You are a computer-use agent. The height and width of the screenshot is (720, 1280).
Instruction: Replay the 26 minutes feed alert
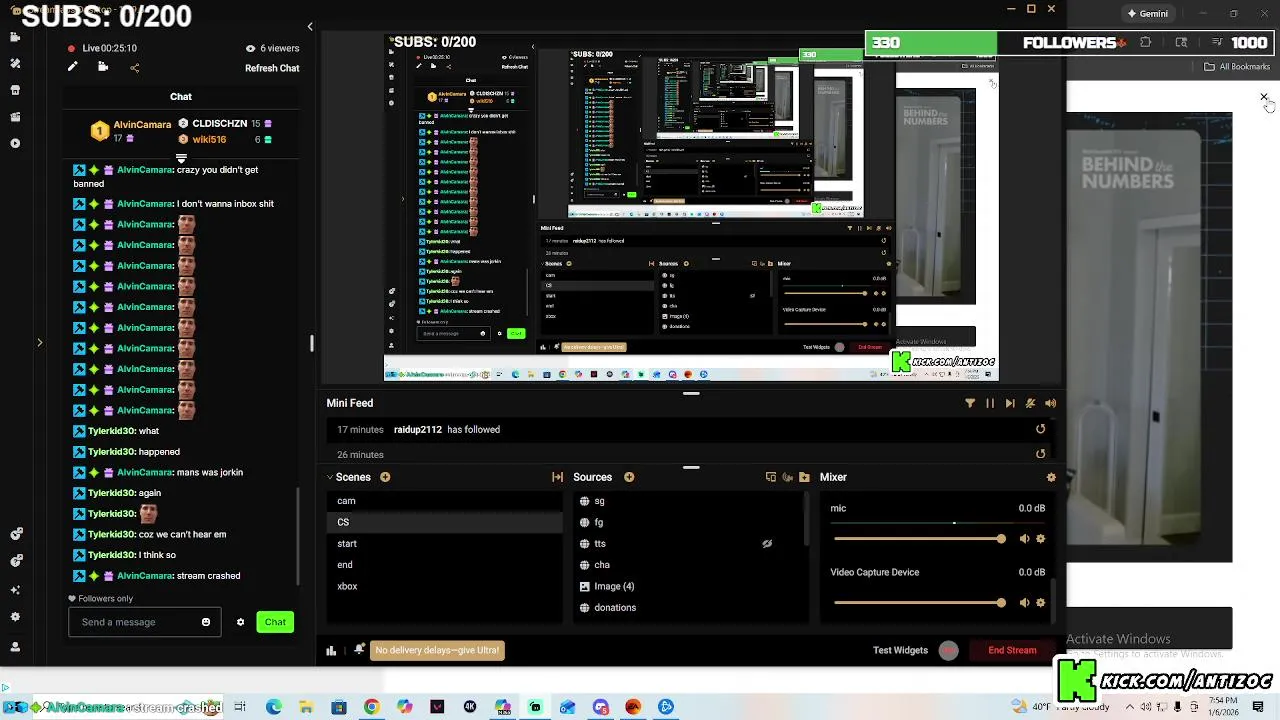[1040, 454]
